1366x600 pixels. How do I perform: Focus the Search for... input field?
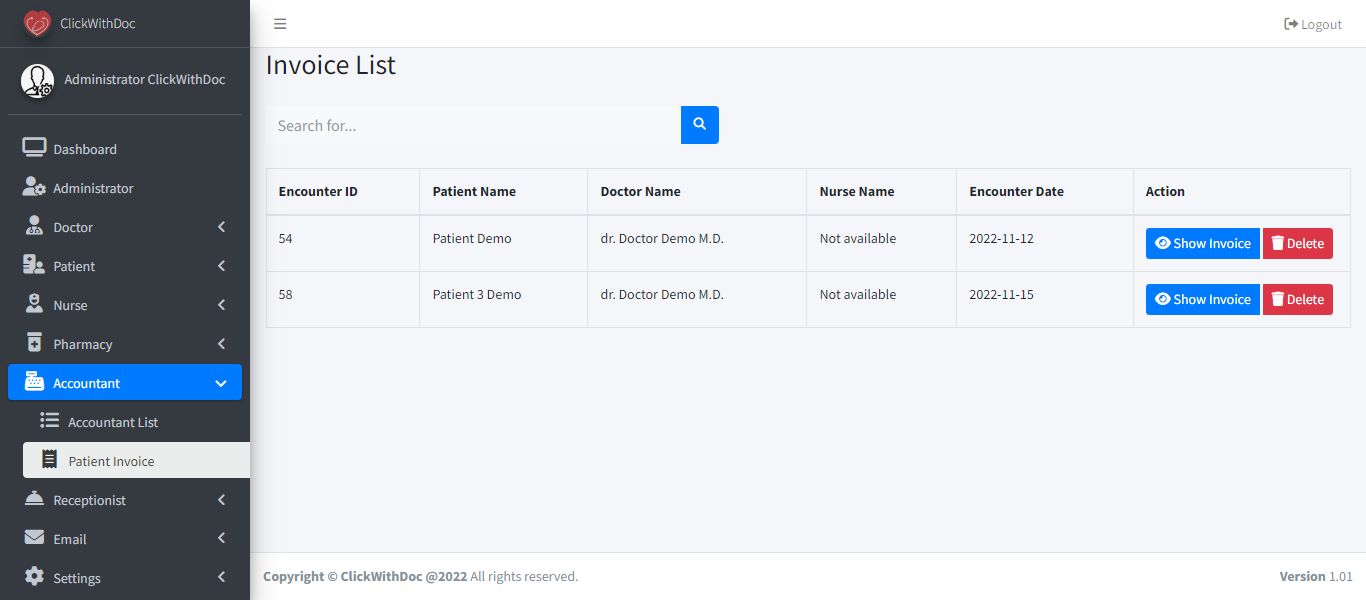(x=473, y=125)
